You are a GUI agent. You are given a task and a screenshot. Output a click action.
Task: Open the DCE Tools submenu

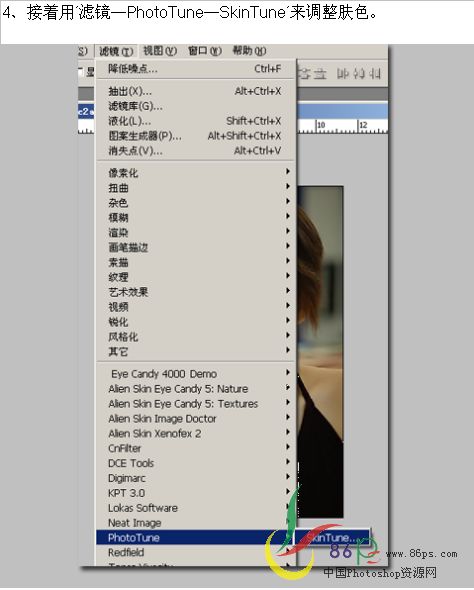[196, 463]
